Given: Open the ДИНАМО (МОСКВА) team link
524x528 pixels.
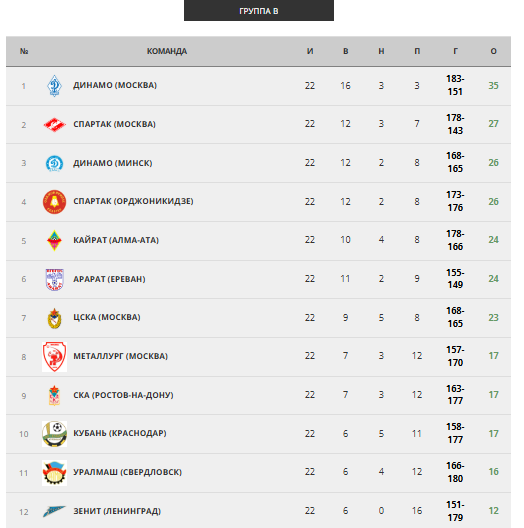Looking at the screenshot, I should (x=115, y=85).
